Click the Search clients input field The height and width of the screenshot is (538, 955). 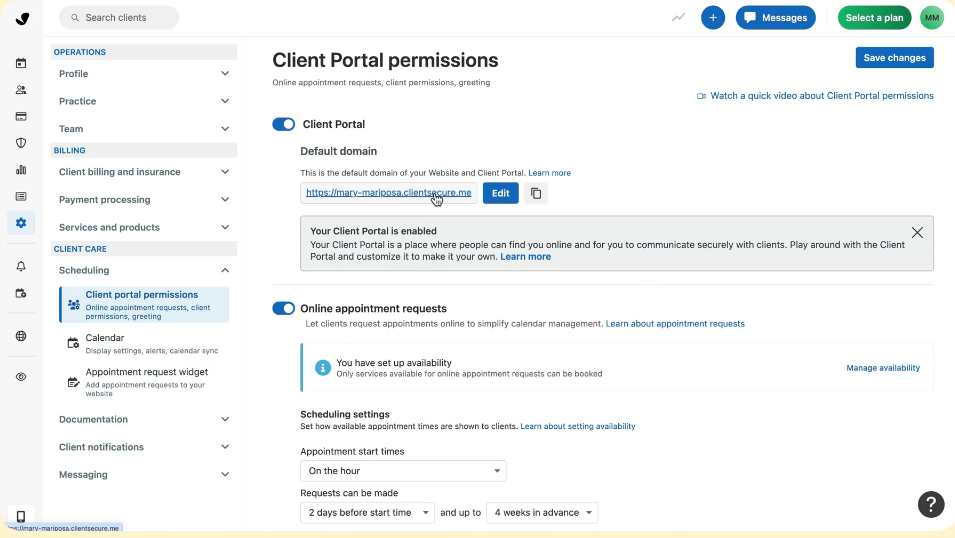[x=119, y=18]
